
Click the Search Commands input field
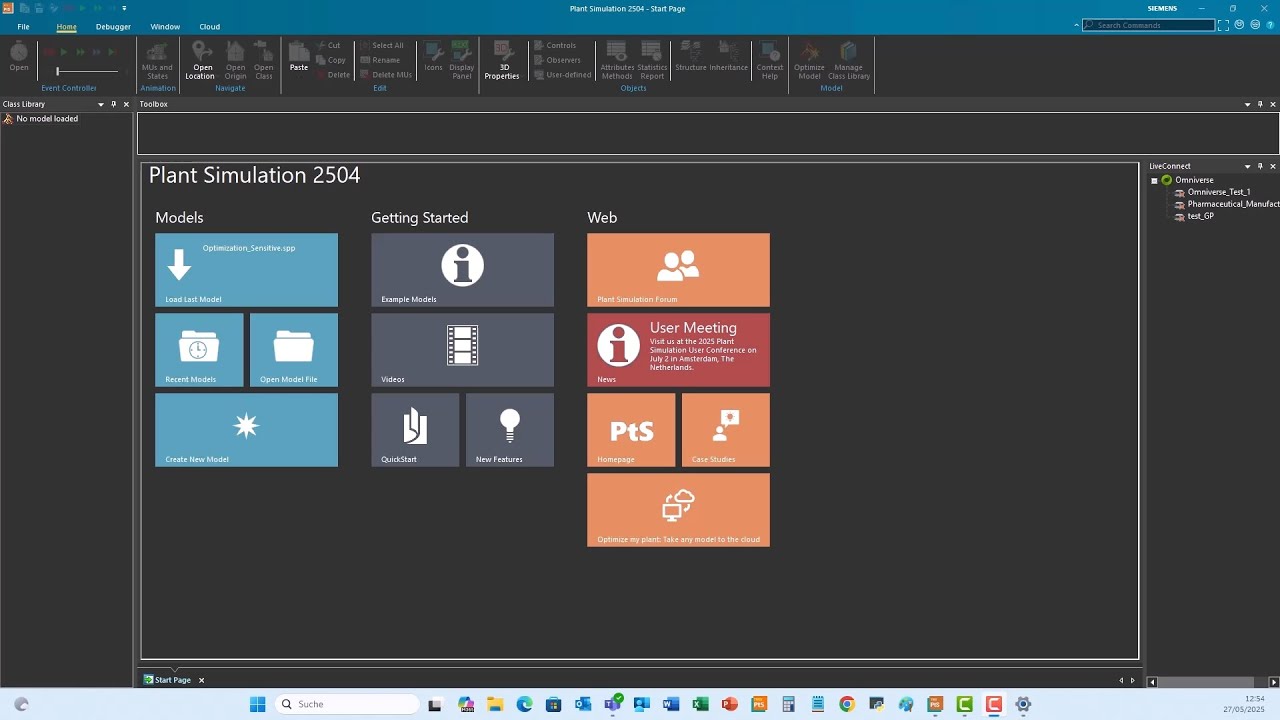1148,25
